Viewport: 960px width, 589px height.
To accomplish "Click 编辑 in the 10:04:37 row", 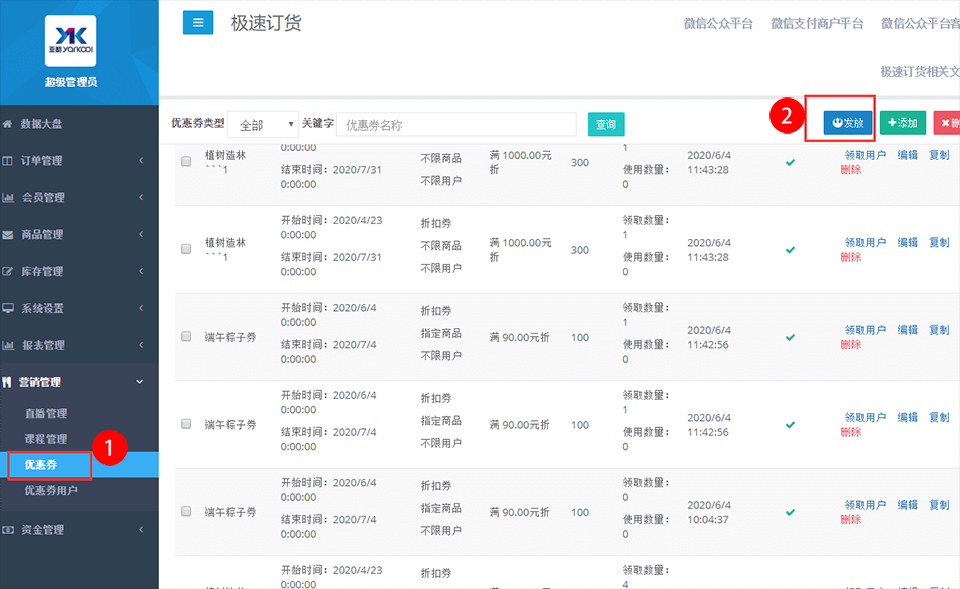I will coord(907,505).
